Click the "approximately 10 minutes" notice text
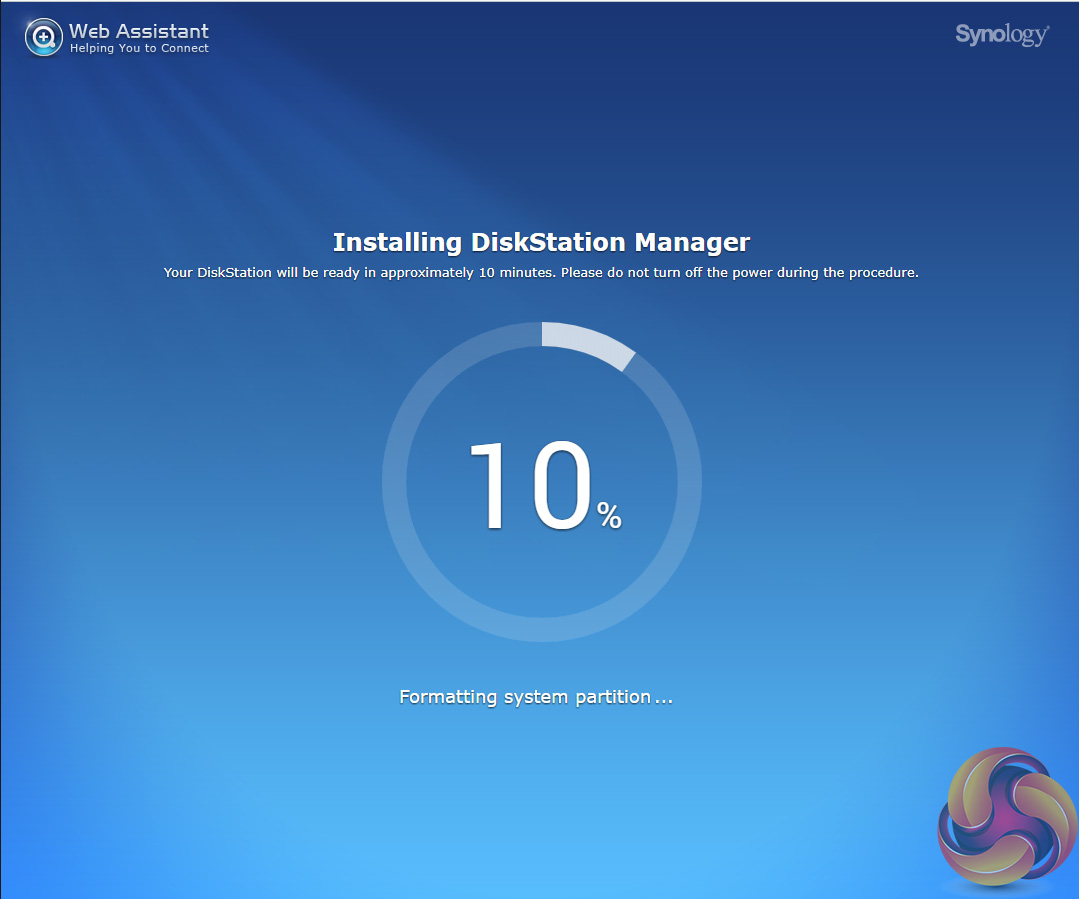 coord(541,273)
